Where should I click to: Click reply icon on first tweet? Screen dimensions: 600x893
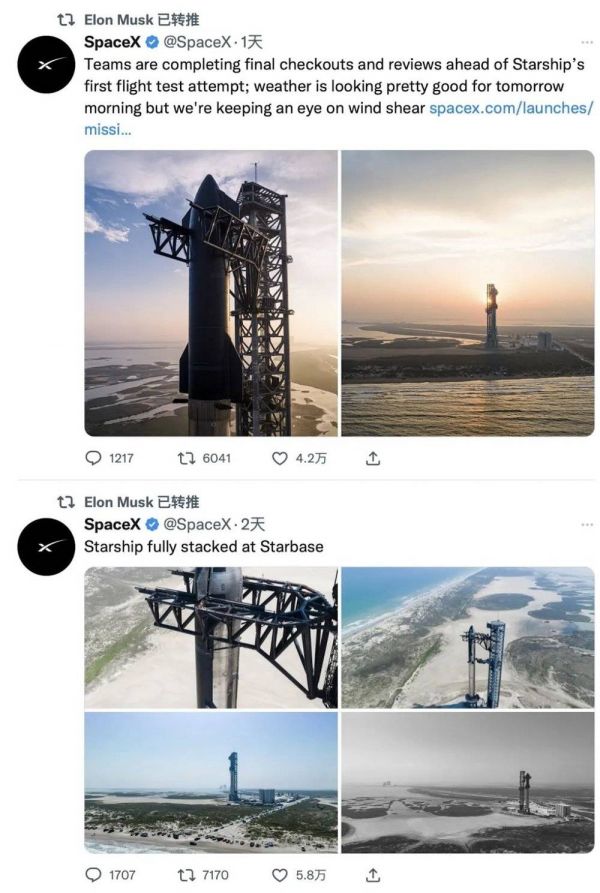click(94, 458)
